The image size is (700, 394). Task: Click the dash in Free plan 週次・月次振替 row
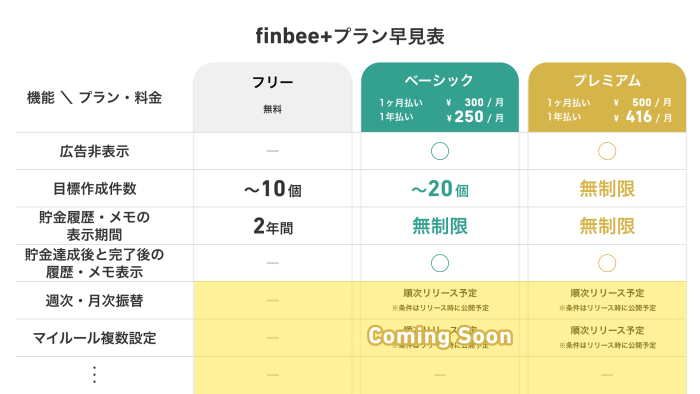(272, 300)
